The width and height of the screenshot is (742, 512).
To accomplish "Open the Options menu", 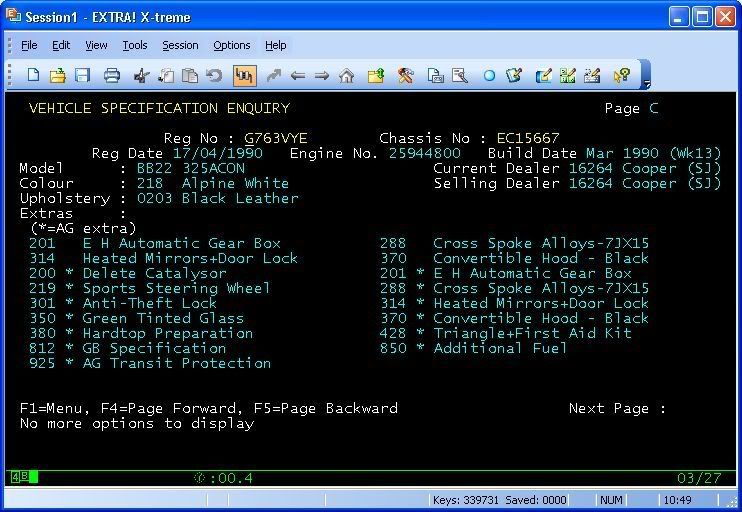I will point(232,45).
